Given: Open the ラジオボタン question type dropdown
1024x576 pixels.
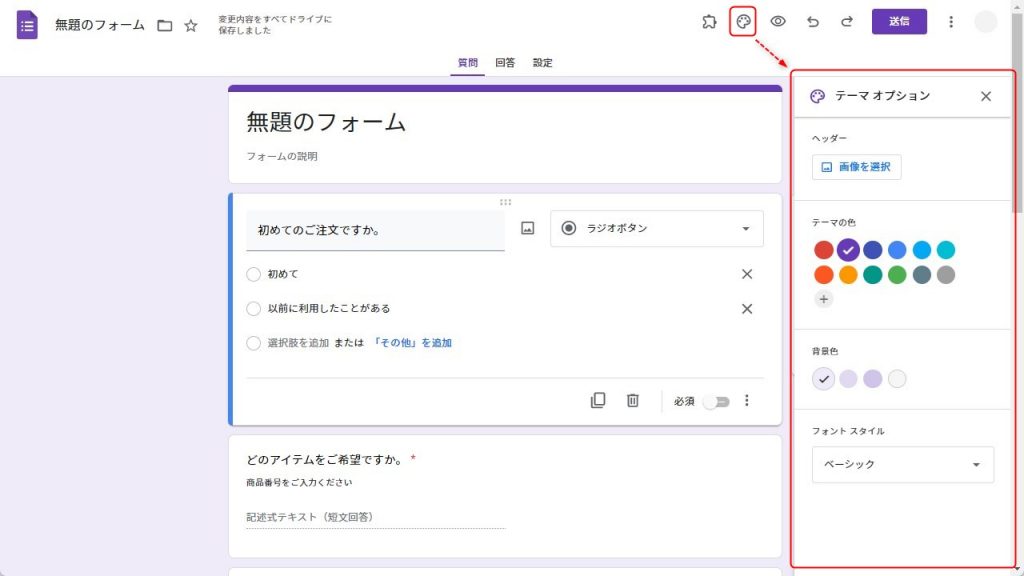Looking at the screenshot, I should click(656, 229).
